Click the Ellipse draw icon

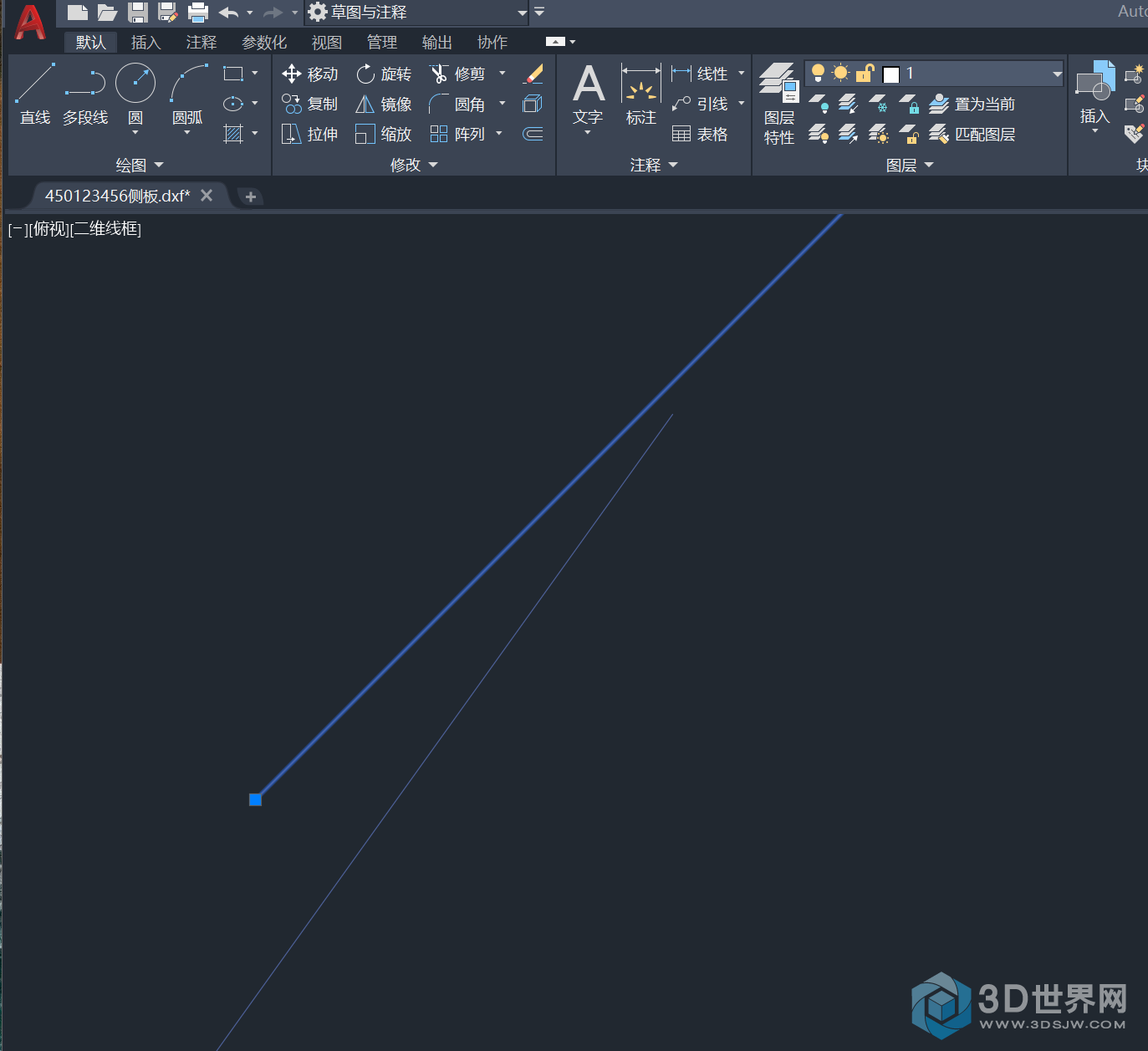coord(233,104)
